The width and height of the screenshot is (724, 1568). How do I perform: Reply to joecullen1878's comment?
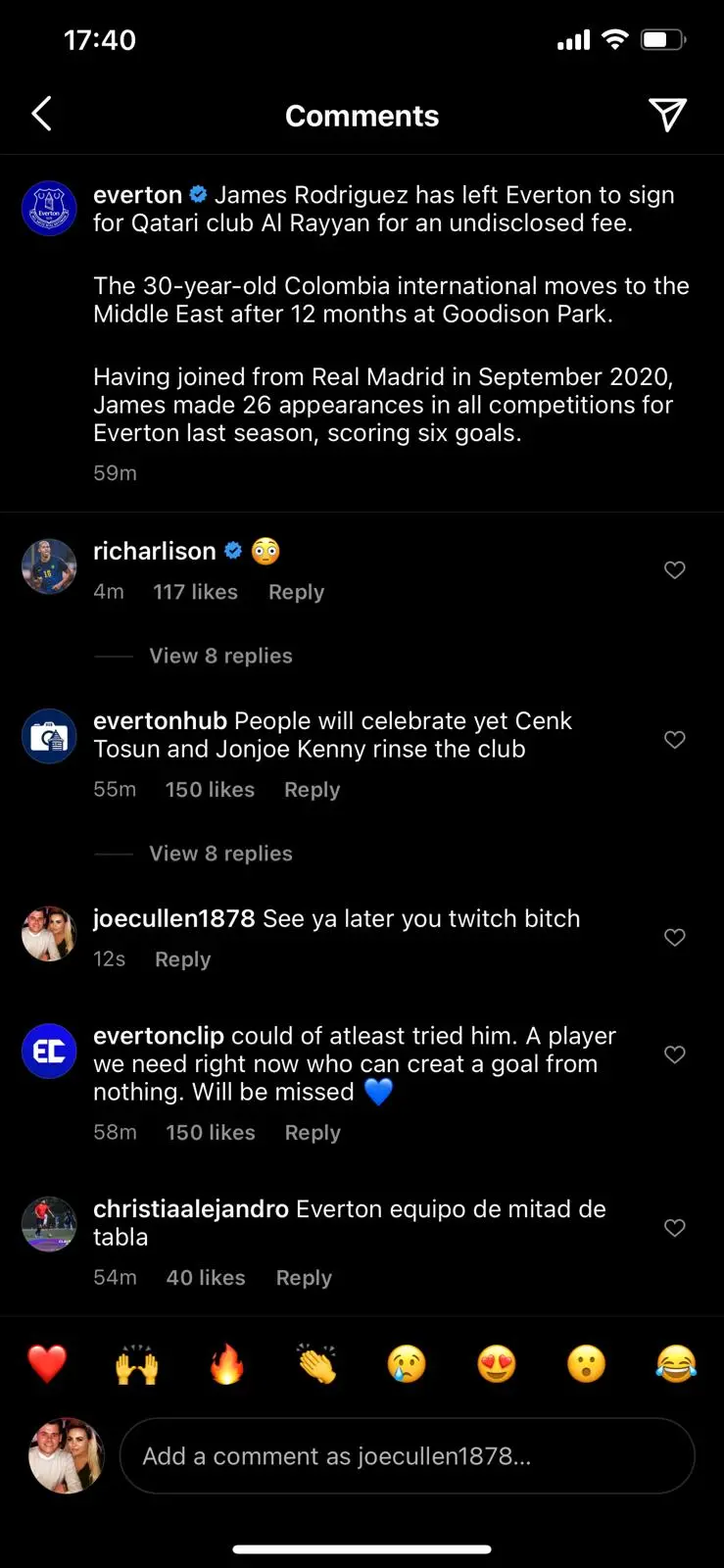[x=182, y=959]
